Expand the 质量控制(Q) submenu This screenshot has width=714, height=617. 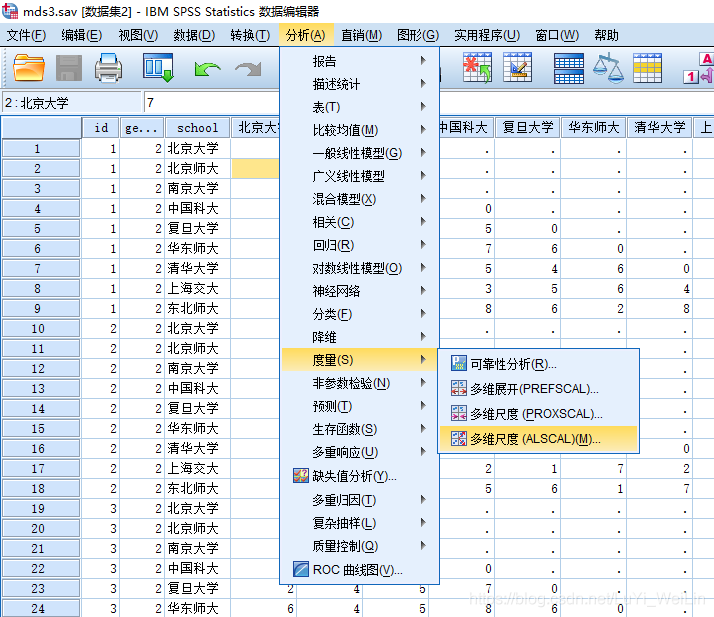tap(359, 546)
